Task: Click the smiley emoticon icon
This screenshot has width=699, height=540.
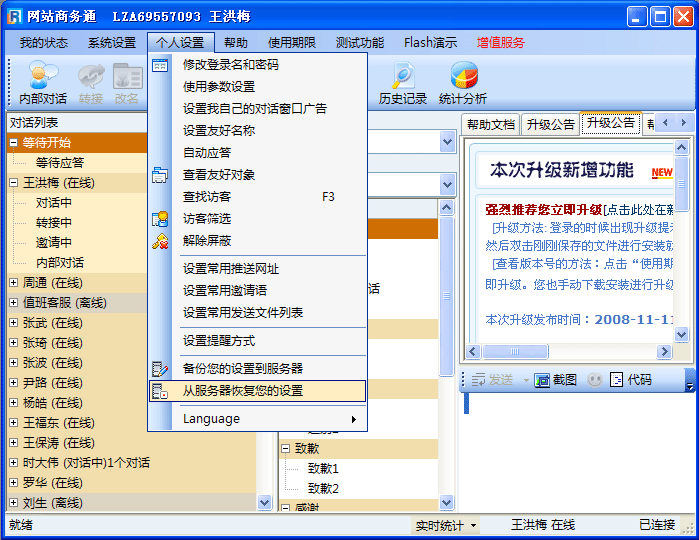Action: [595, 380]
